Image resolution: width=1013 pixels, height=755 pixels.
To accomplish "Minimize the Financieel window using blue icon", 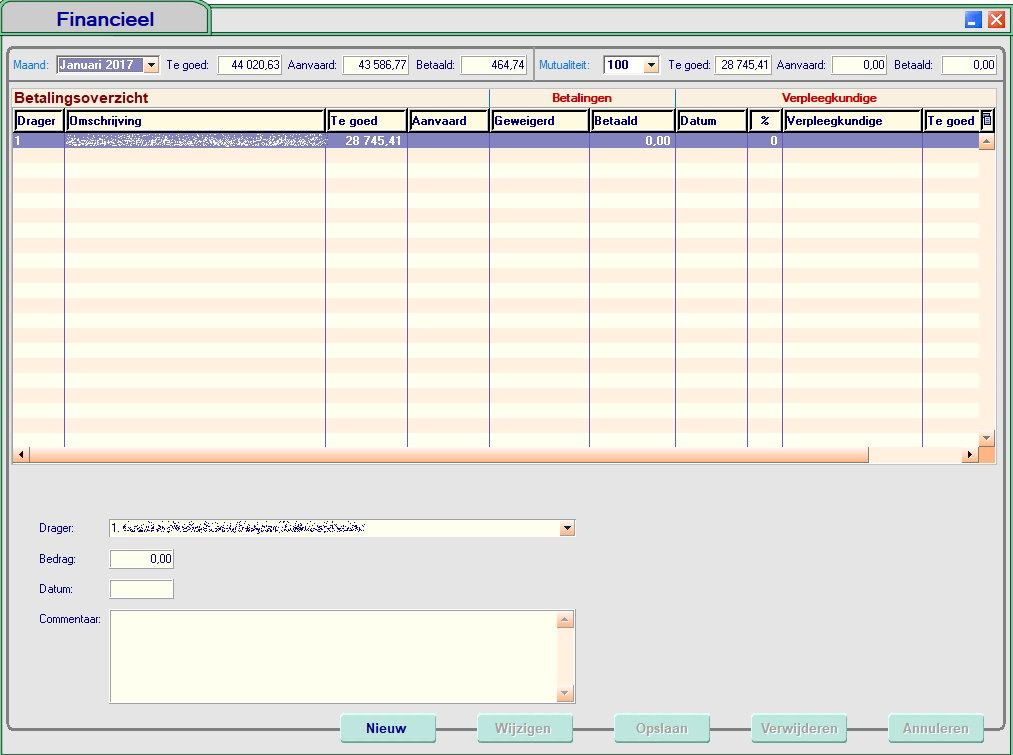I will [973, 19].
